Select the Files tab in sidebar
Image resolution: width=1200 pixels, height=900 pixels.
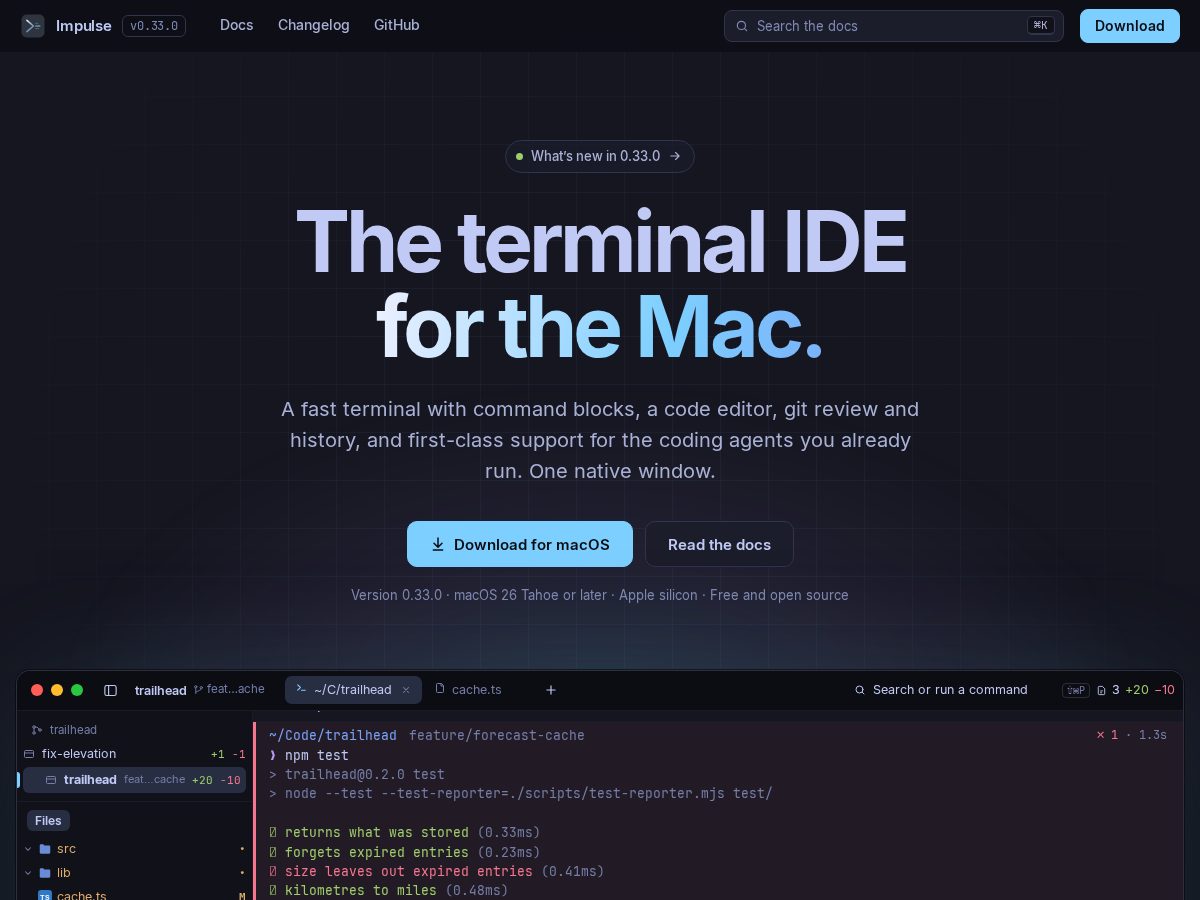(48, 821)
